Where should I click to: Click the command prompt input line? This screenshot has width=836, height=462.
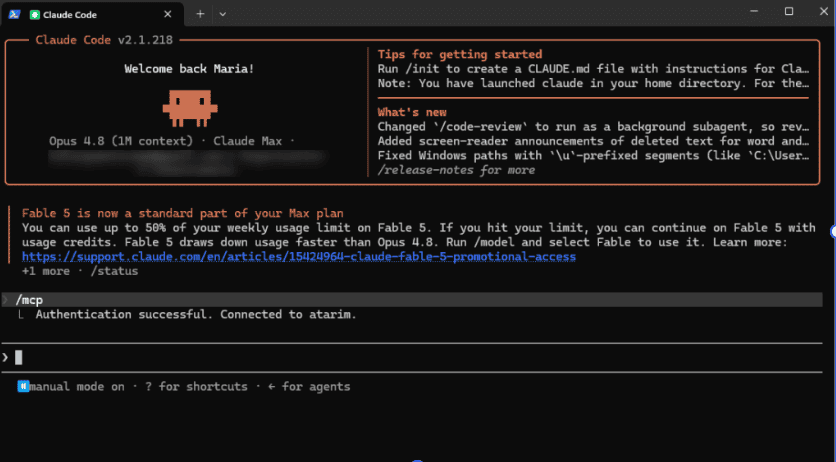click(x=412, y=358)
